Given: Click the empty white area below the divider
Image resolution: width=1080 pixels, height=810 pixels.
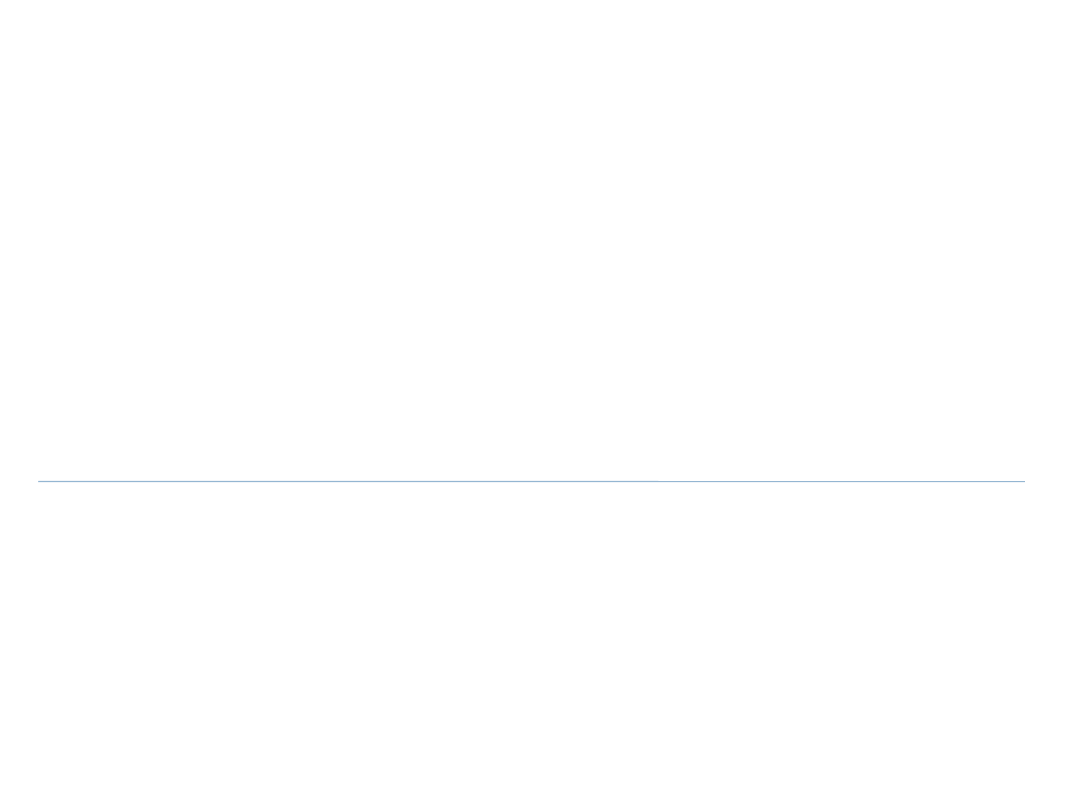Looking at the screenshot, I should point(540,650).
